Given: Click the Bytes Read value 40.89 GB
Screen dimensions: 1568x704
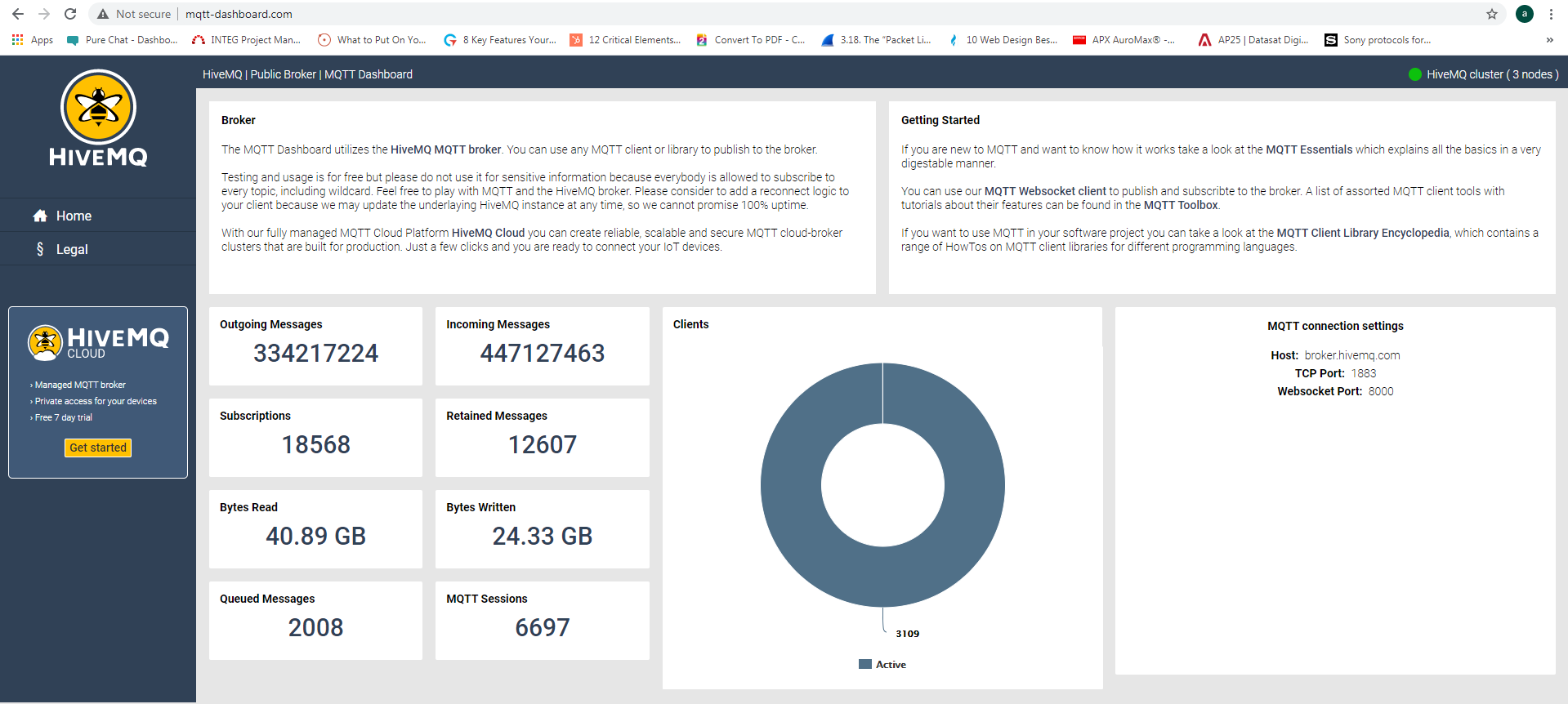Looking at the screenshot, I should 316,537.
